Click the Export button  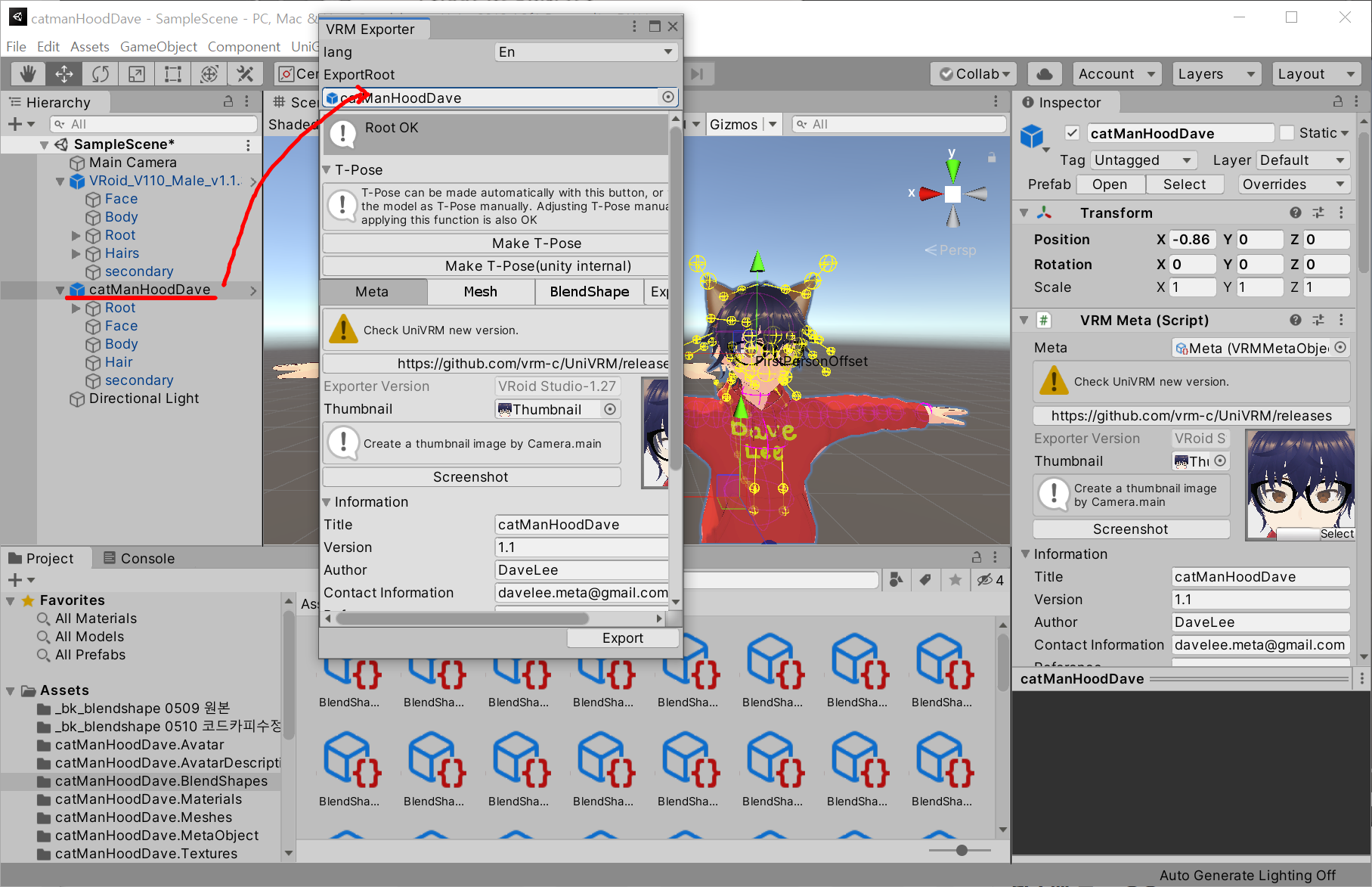[x=623, y=637]
